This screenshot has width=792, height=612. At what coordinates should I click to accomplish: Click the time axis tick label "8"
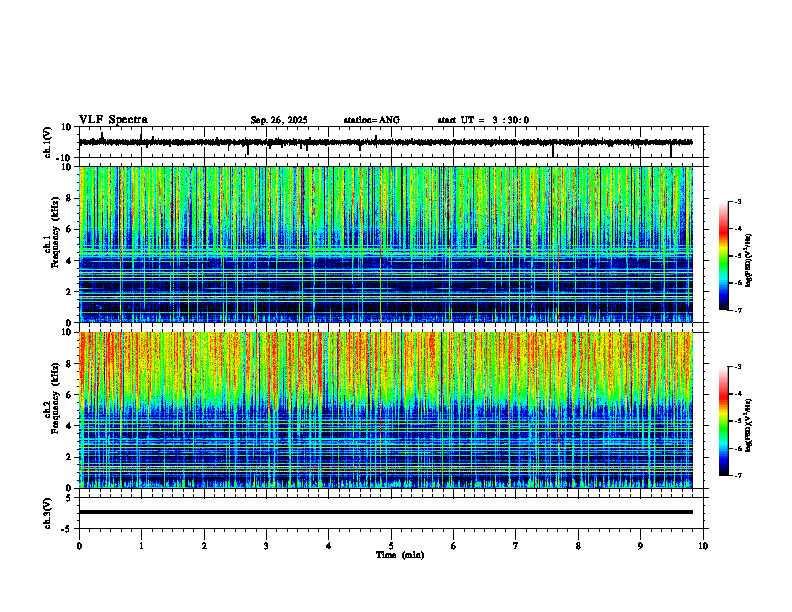[x=578, y=546]
